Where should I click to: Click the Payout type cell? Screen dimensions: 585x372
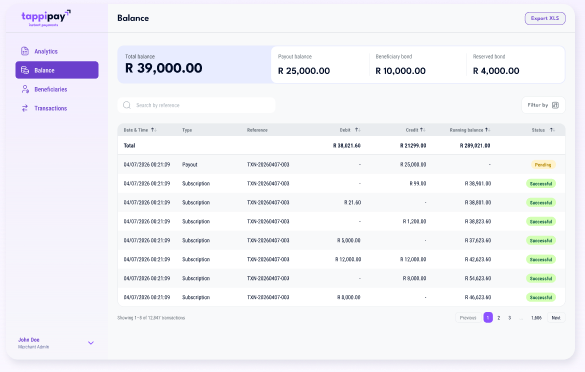coord(190,165)
